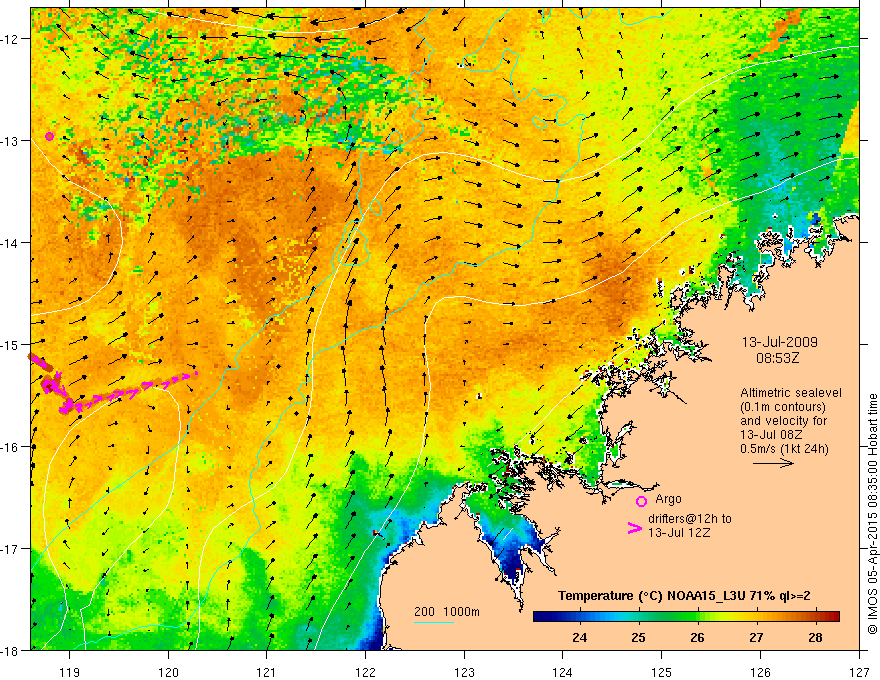Screen dimensions: 880x680
Task: Click longitude axis label 121
Action: pos(267,672)
